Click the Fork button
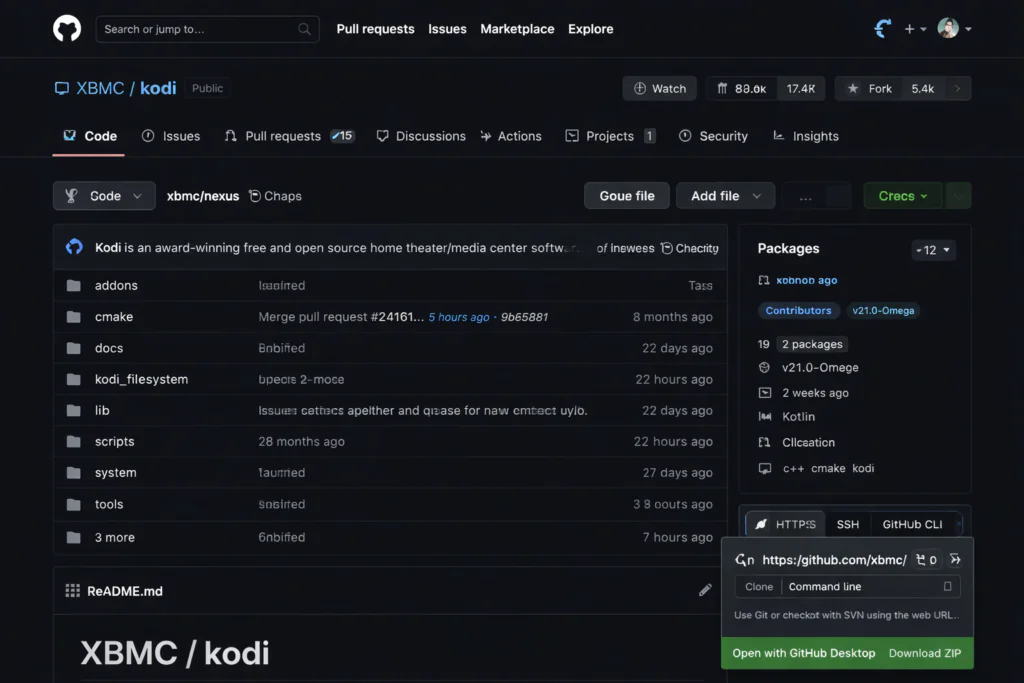 [869, 88]
